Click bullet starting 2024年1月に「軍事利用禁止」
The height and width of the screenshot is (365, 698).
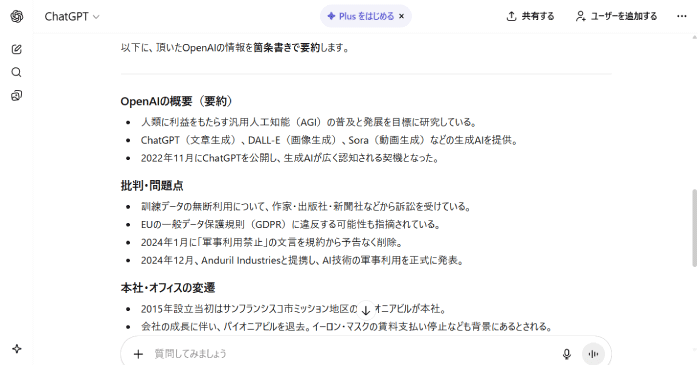point(272,243)
